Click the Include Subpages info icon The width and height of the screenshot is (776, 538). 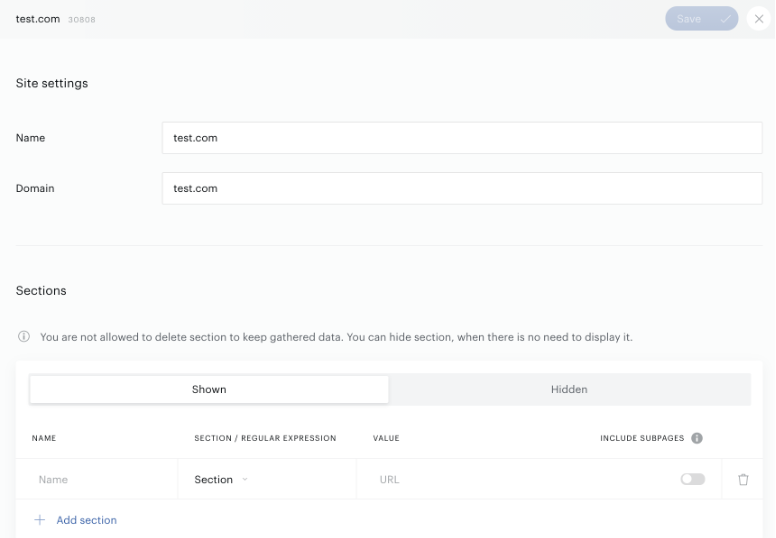point(697,438)
